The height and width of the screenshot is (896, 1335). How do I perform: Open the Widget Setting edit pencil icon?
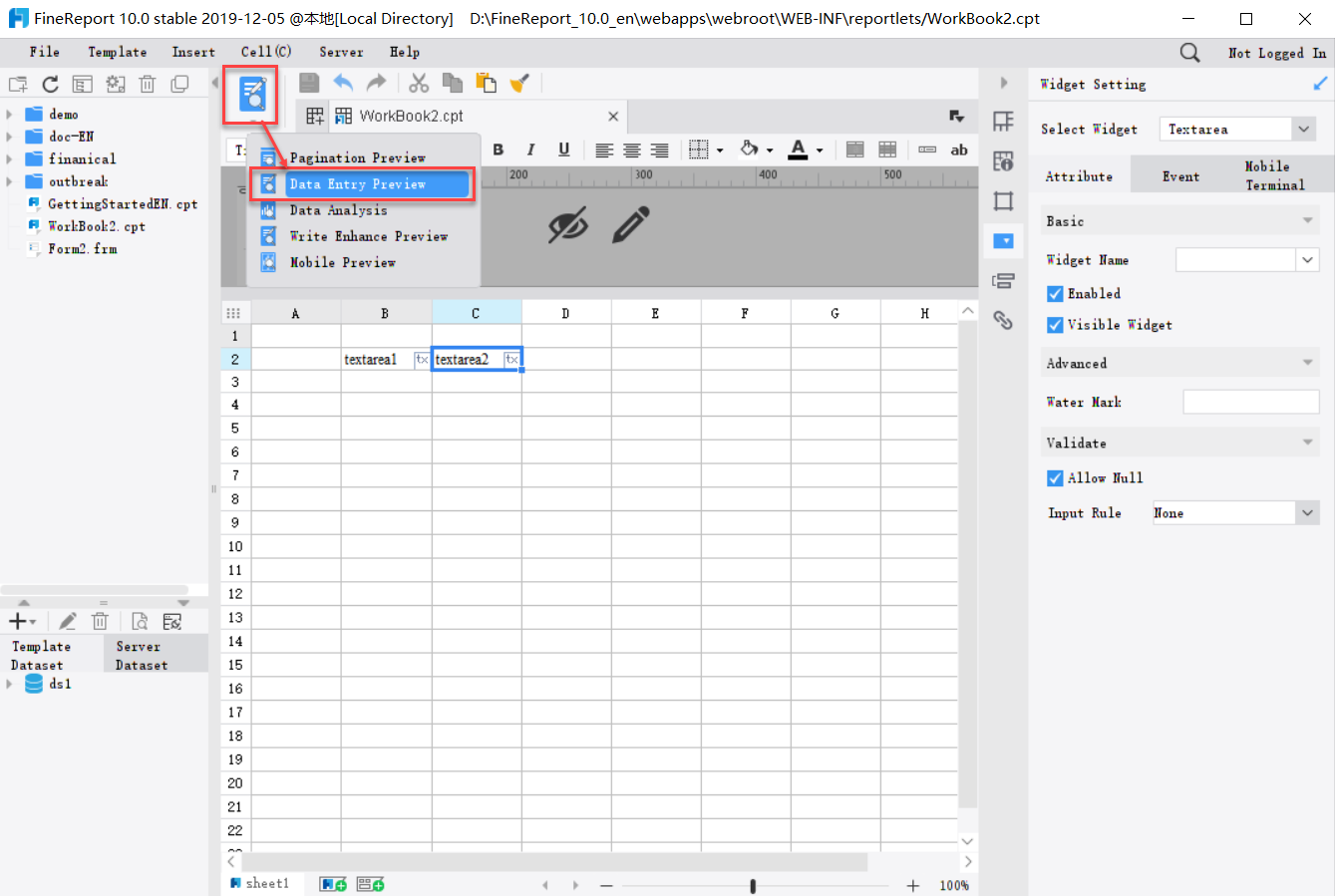(1323, 84)
